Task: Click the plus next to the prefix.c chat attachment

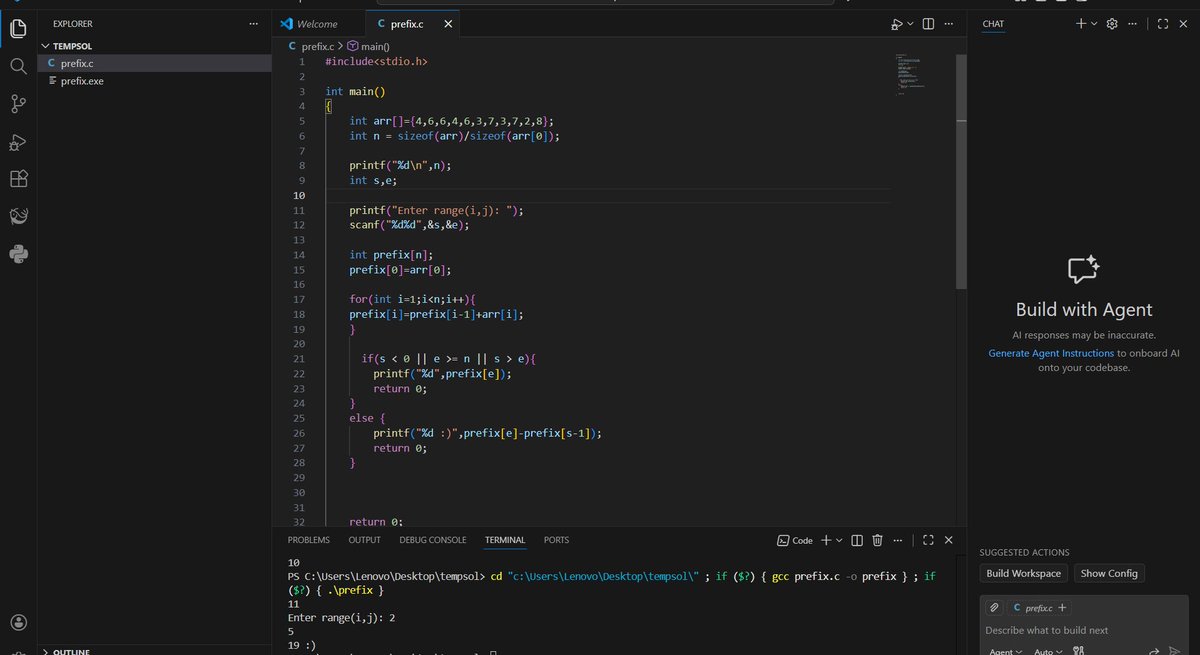Action: pos(1062,607)
